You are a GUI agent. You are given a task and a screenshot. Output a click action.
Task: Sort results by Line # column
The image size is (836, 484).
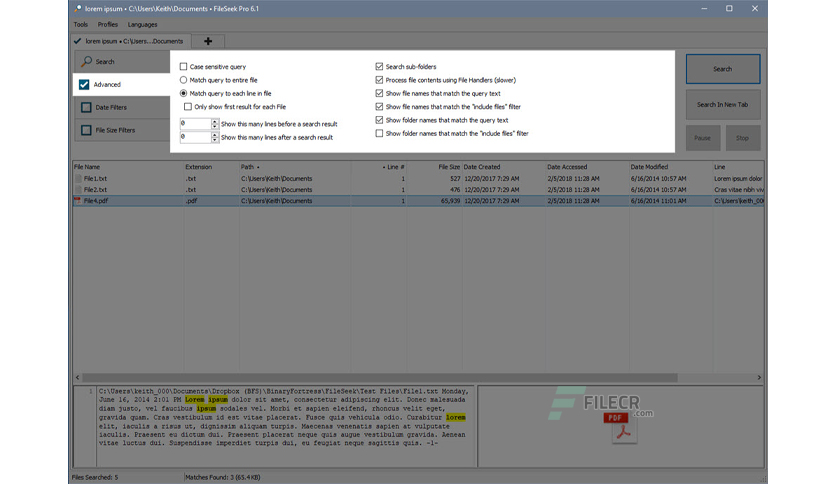379,167
